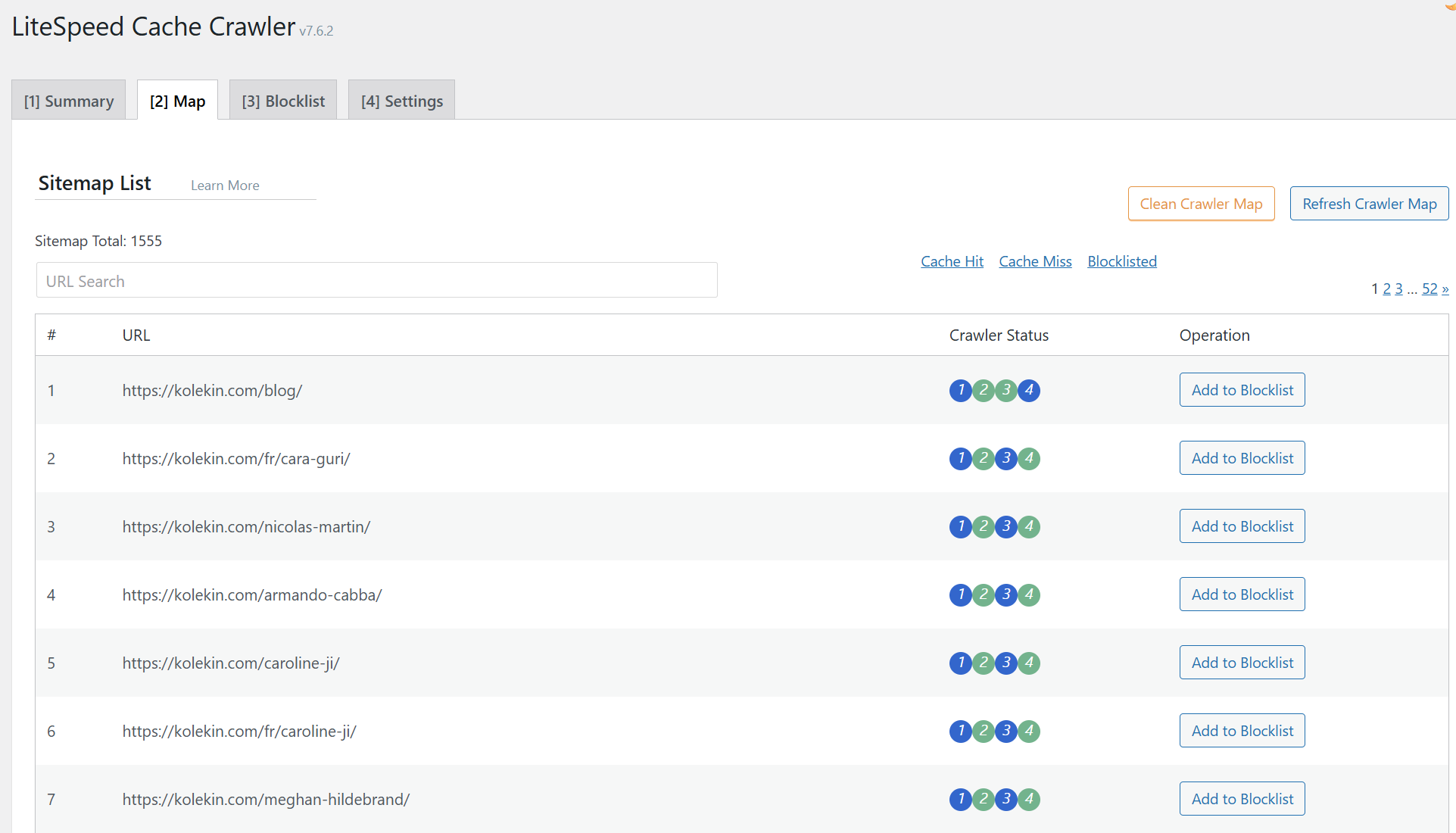The width and height of the screenshot is (1456, 833).
Task: Open the Blocklist tab
Action: pos(283,101)
